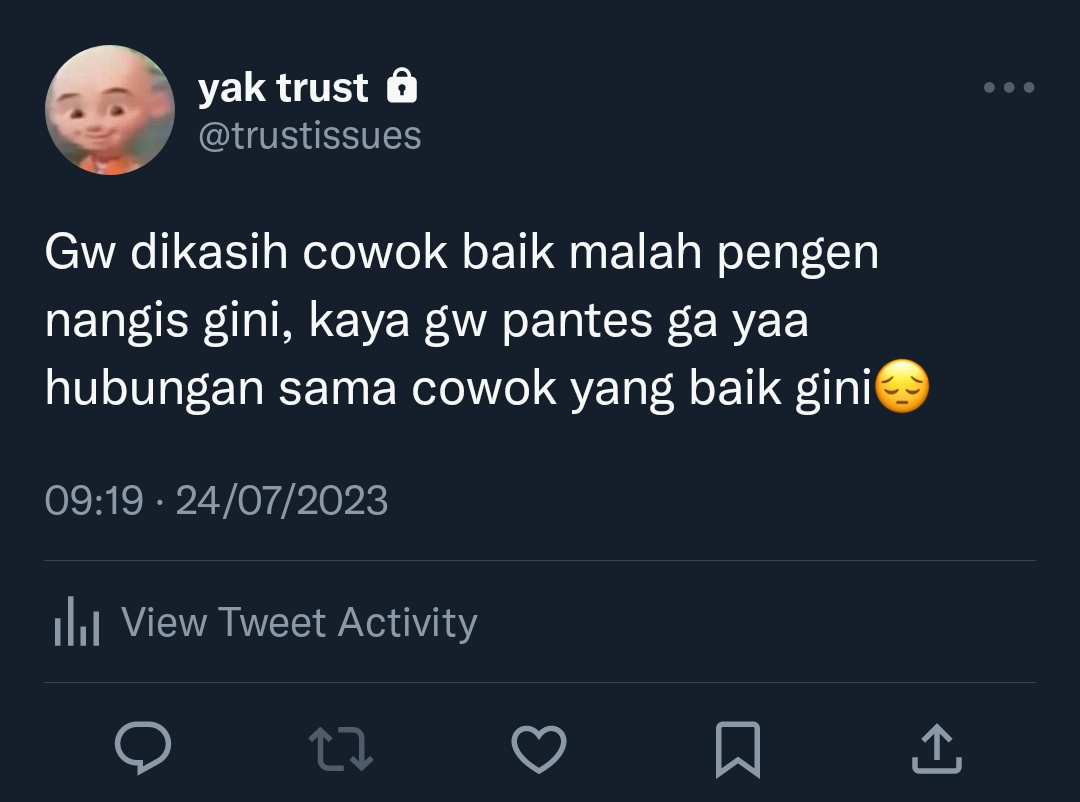Viewport: 1080px width, 802px height.
Task: Click the word 'malah' in the tweet
Action: [635, 251]
